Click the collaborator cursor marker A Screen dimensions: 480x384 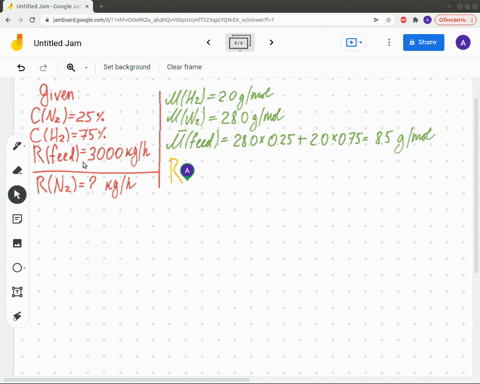(187, 171)
